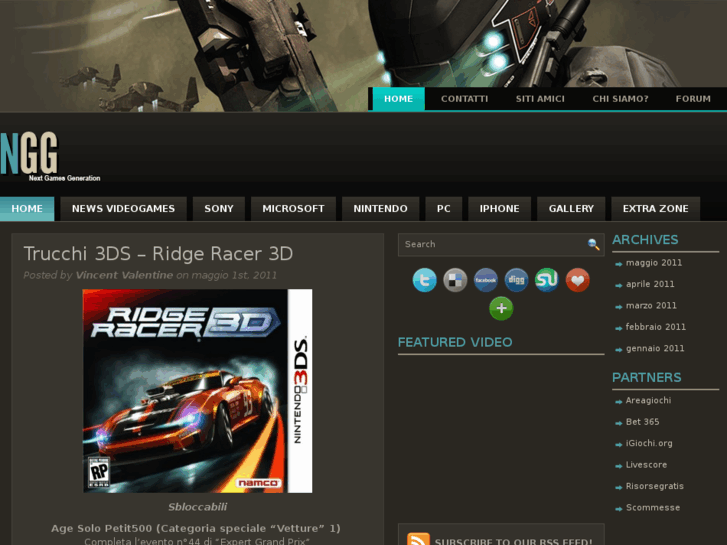Open the gennaio 2011 archive

(x=655, y=348)
